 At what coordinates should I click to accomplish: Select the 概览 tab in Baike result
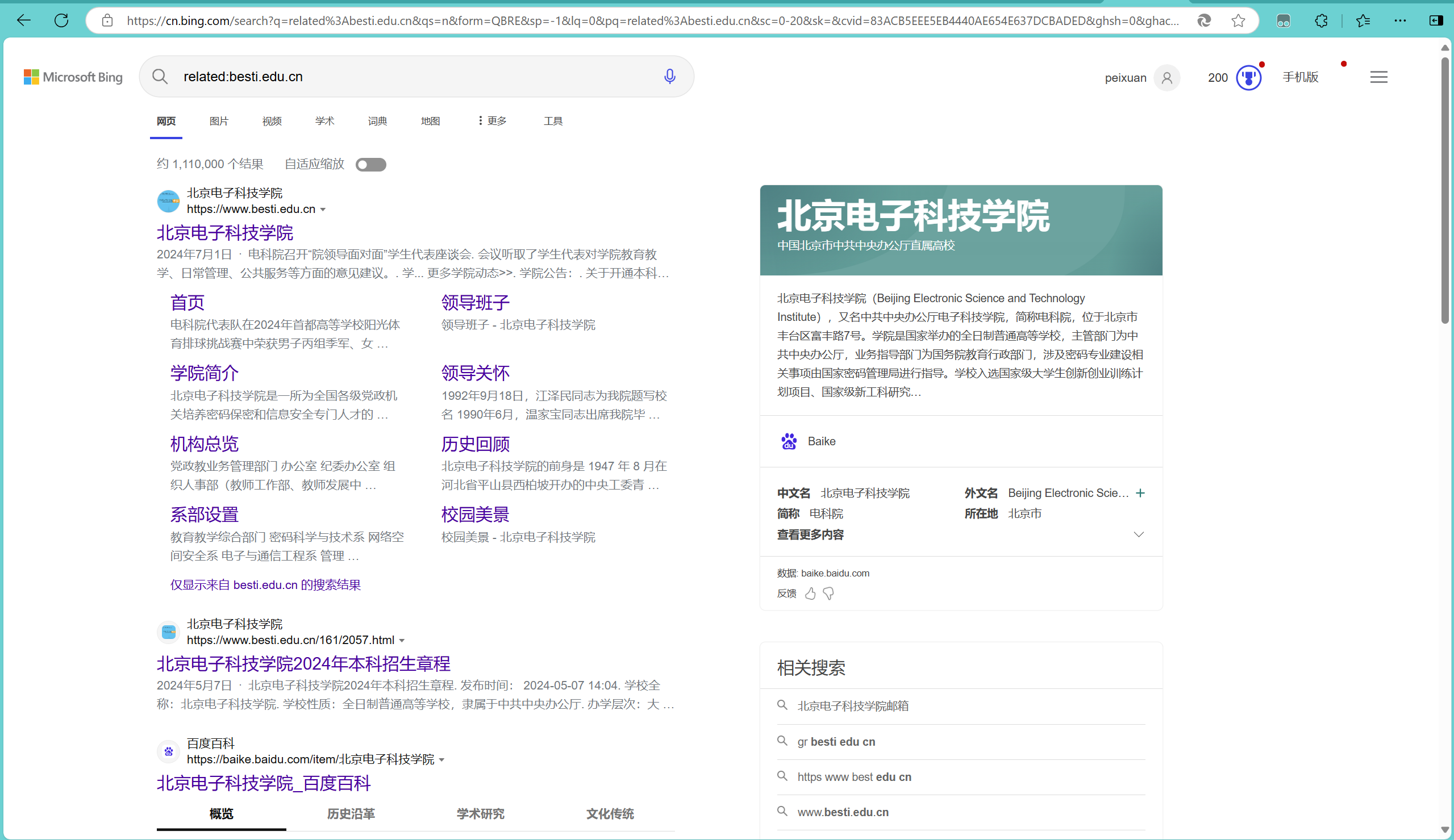pos(221,814)
